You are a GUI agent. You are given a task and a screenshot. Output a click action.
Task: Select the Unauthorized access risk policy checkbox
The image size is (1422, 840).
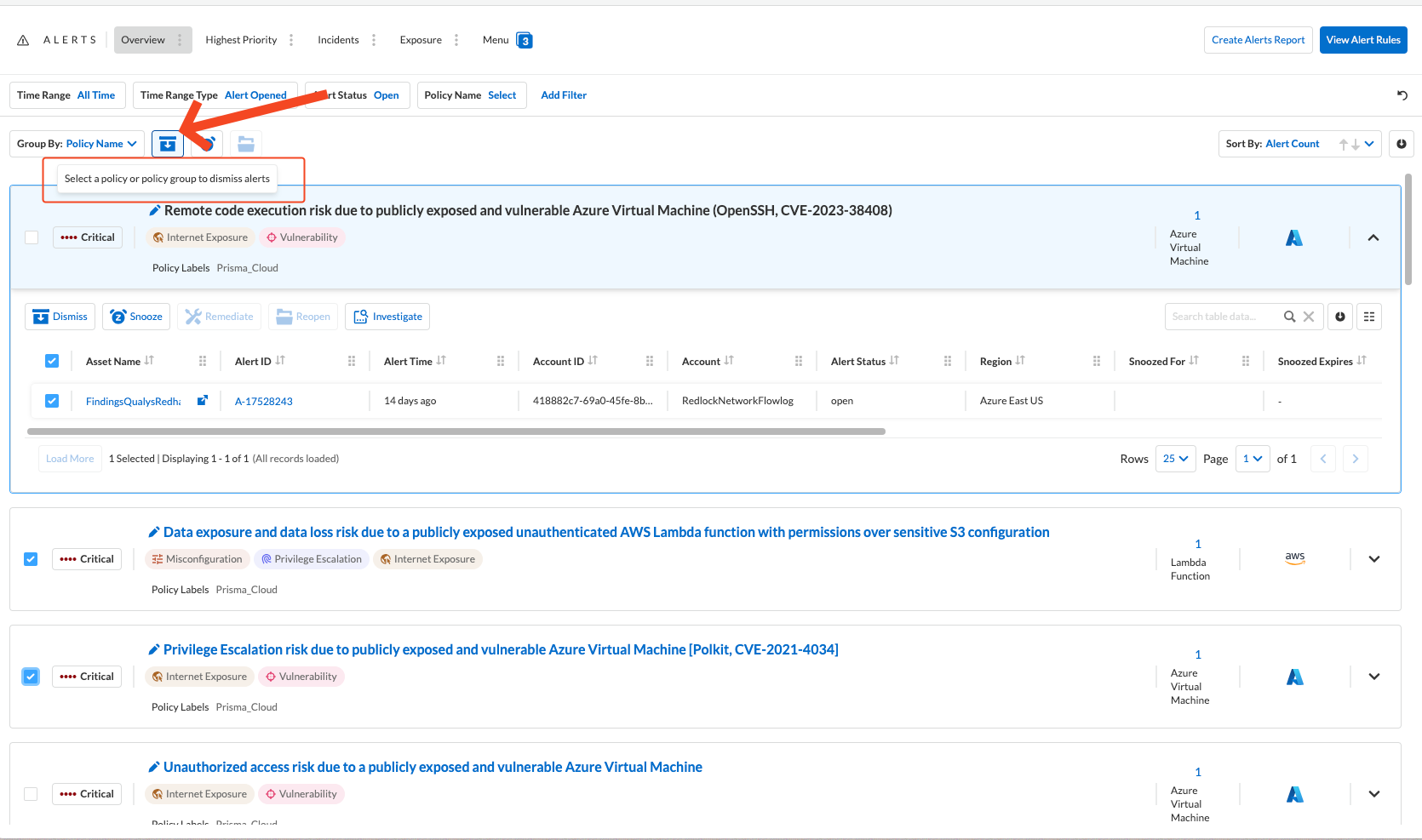tap(31, 794)
